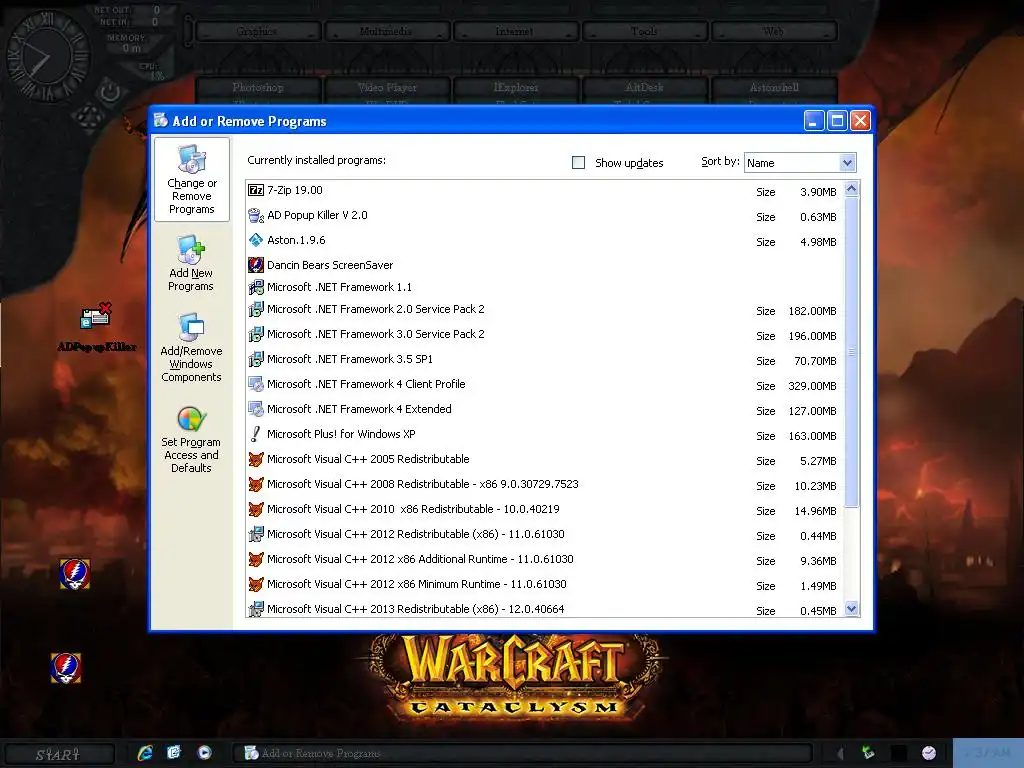Click the 7-Zip 19.00 program icon
1024x768 pixels.
point(256,190)
